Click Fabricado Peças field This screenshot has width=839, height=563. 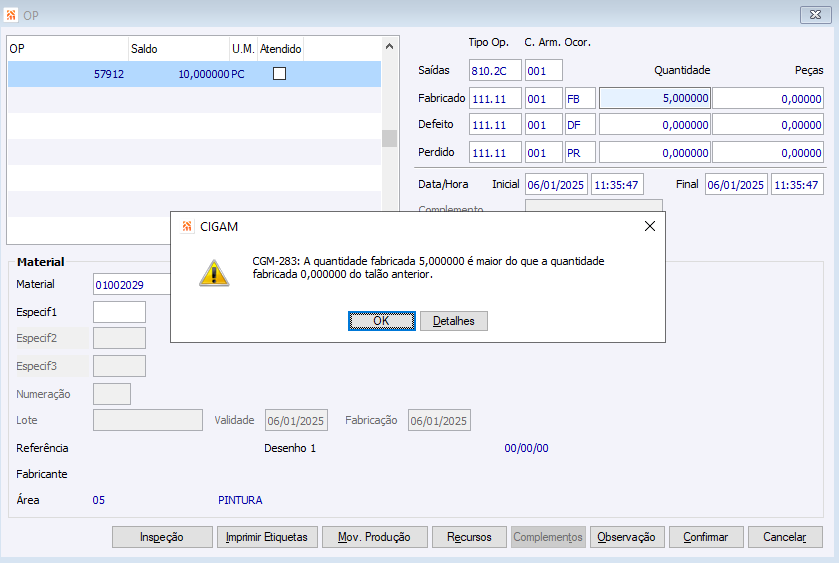768,98
